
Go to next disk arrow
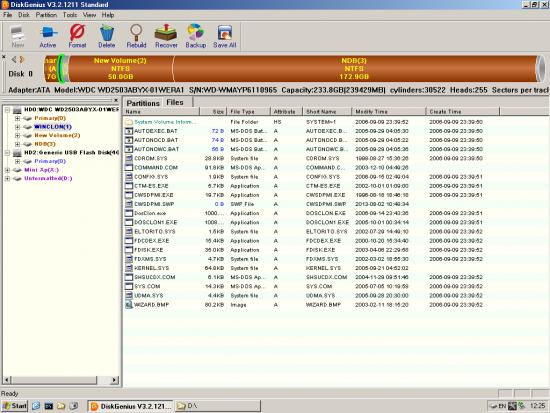[22, 60]
